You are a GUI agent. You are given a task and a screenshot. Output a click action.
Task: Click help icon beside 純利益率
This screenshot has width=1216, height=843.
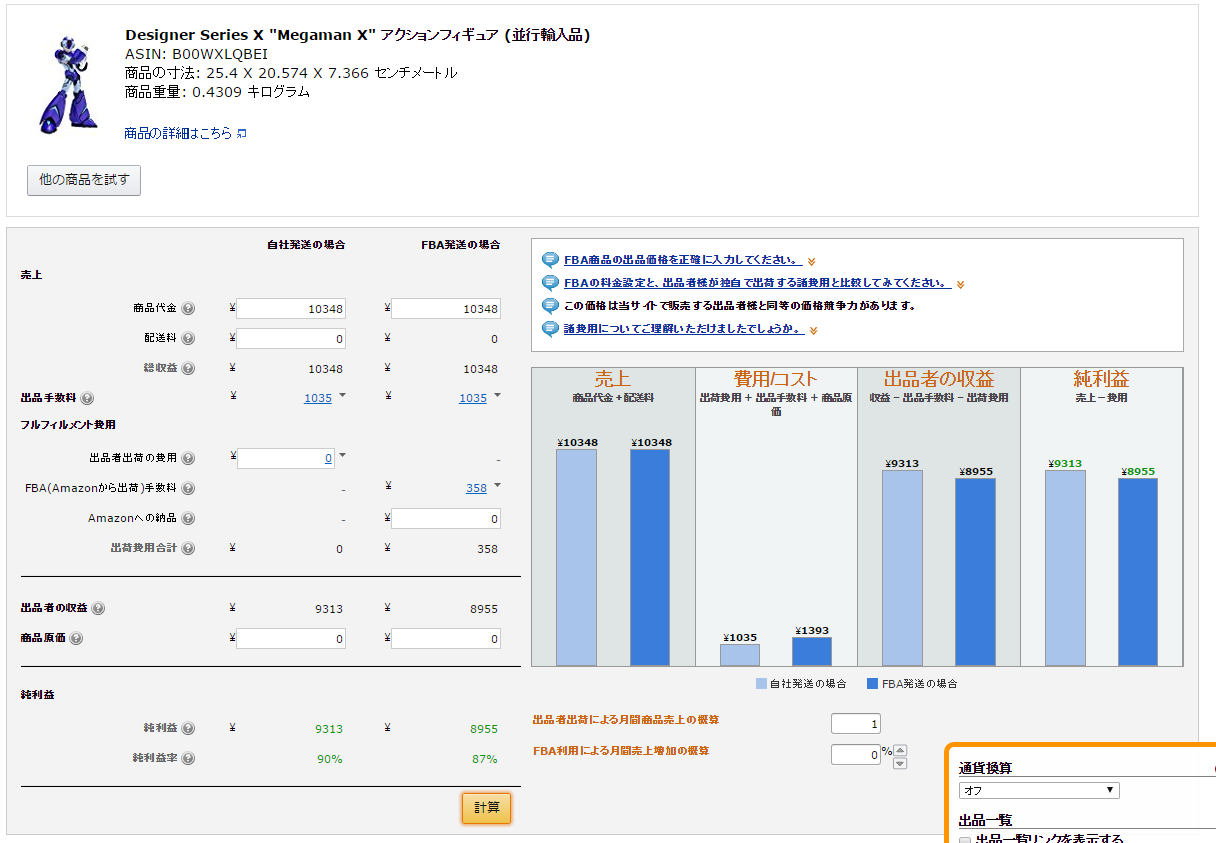[188, 759]
